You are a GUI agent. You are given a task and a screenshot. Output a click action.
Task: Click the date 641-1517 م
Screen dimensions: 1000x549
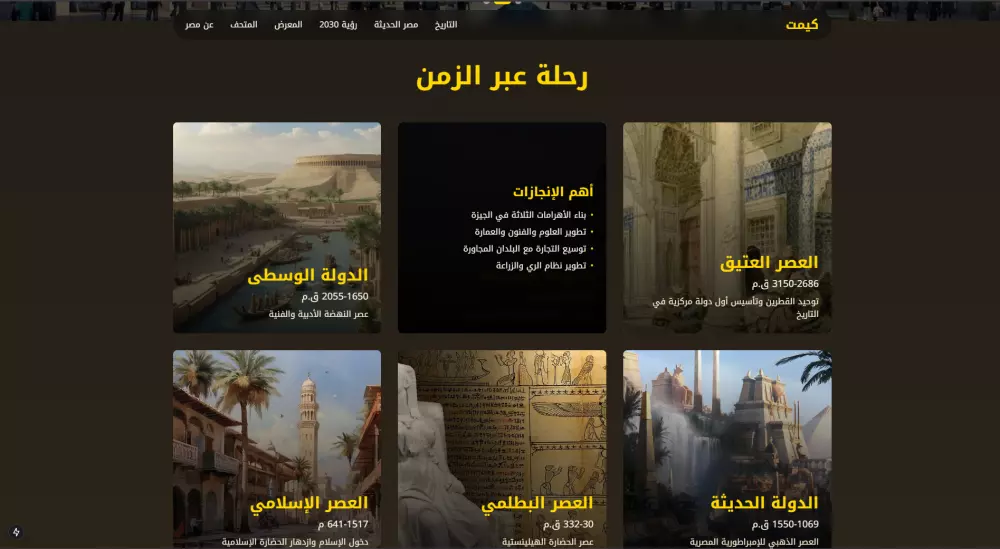point(343,524)
